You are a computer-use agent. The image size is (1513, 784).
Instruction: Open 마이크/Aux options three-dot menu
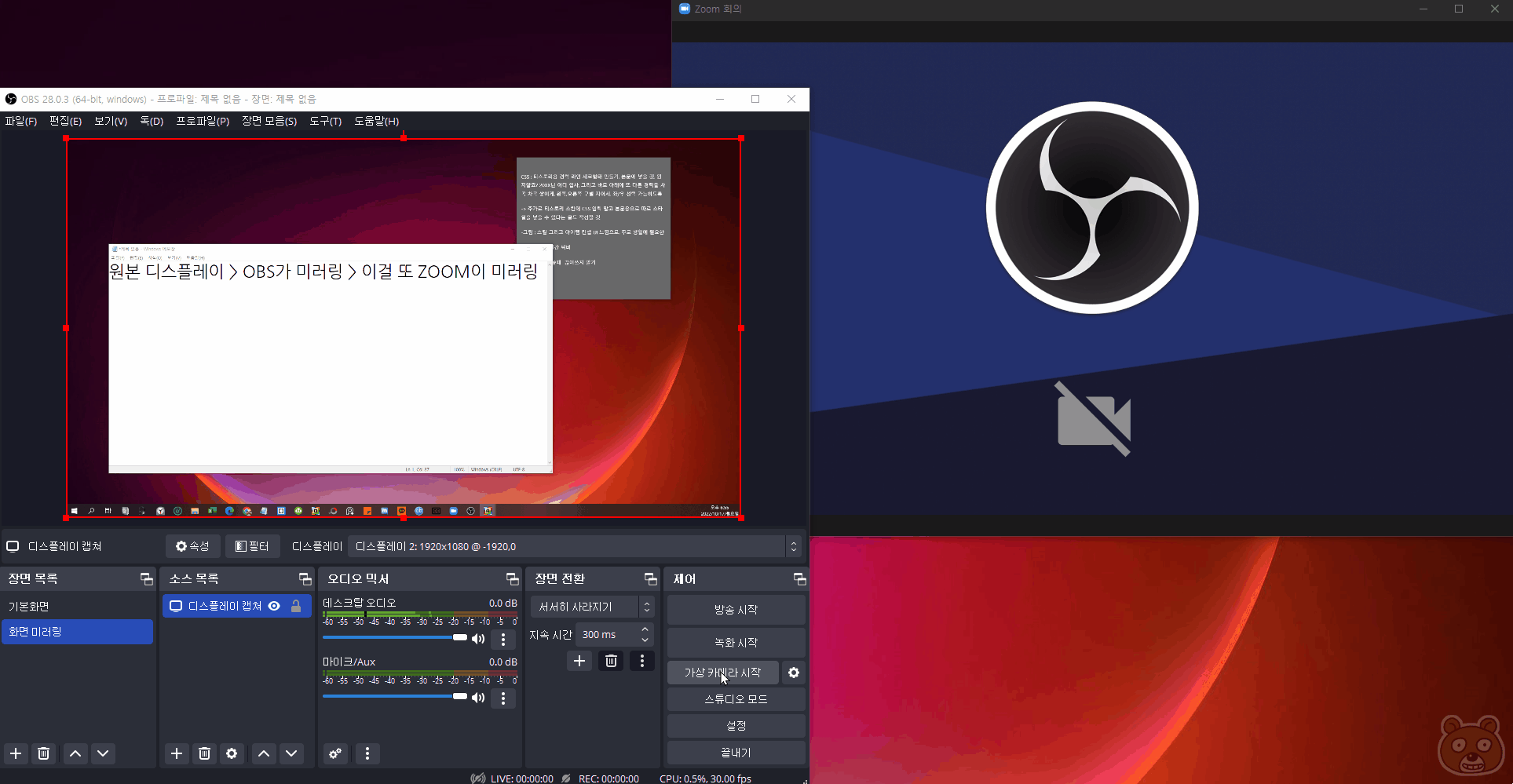point(503,698)
